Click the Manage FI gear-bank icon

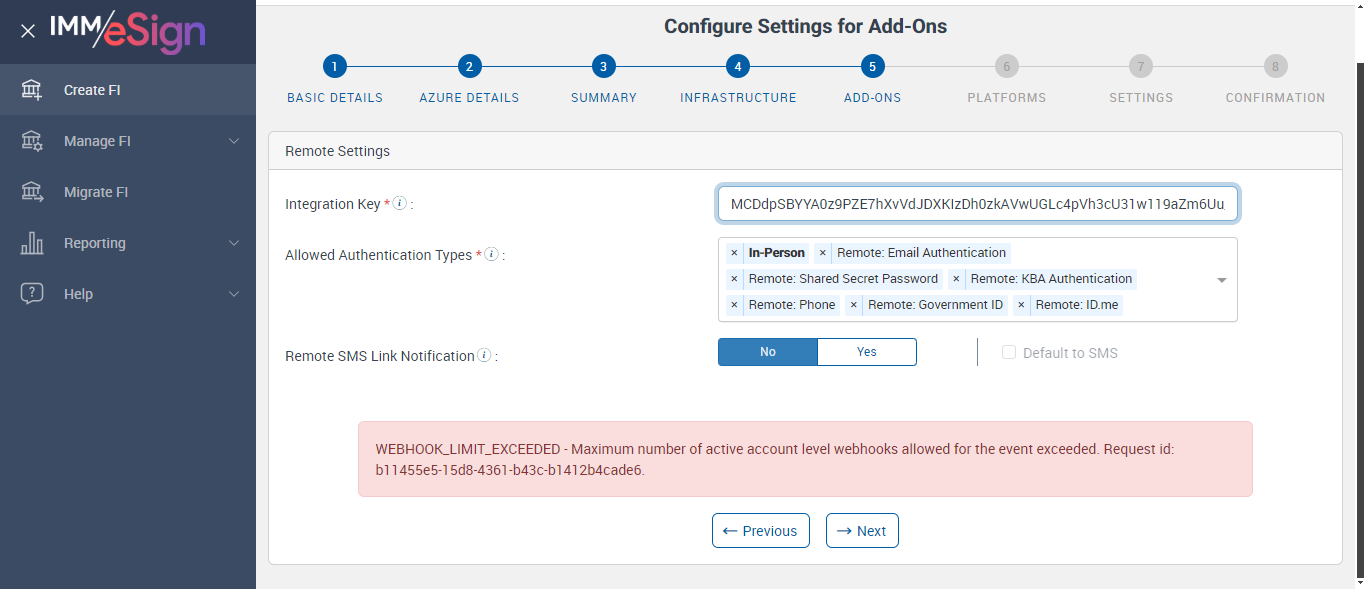point(32,141)
